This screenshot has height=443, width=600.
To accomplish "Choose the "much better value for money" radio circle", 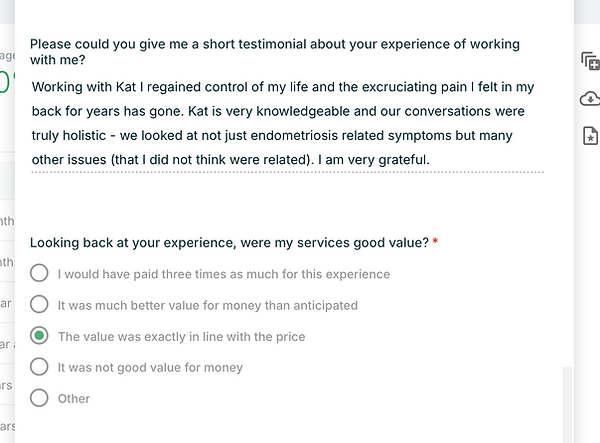I will 40,304.
